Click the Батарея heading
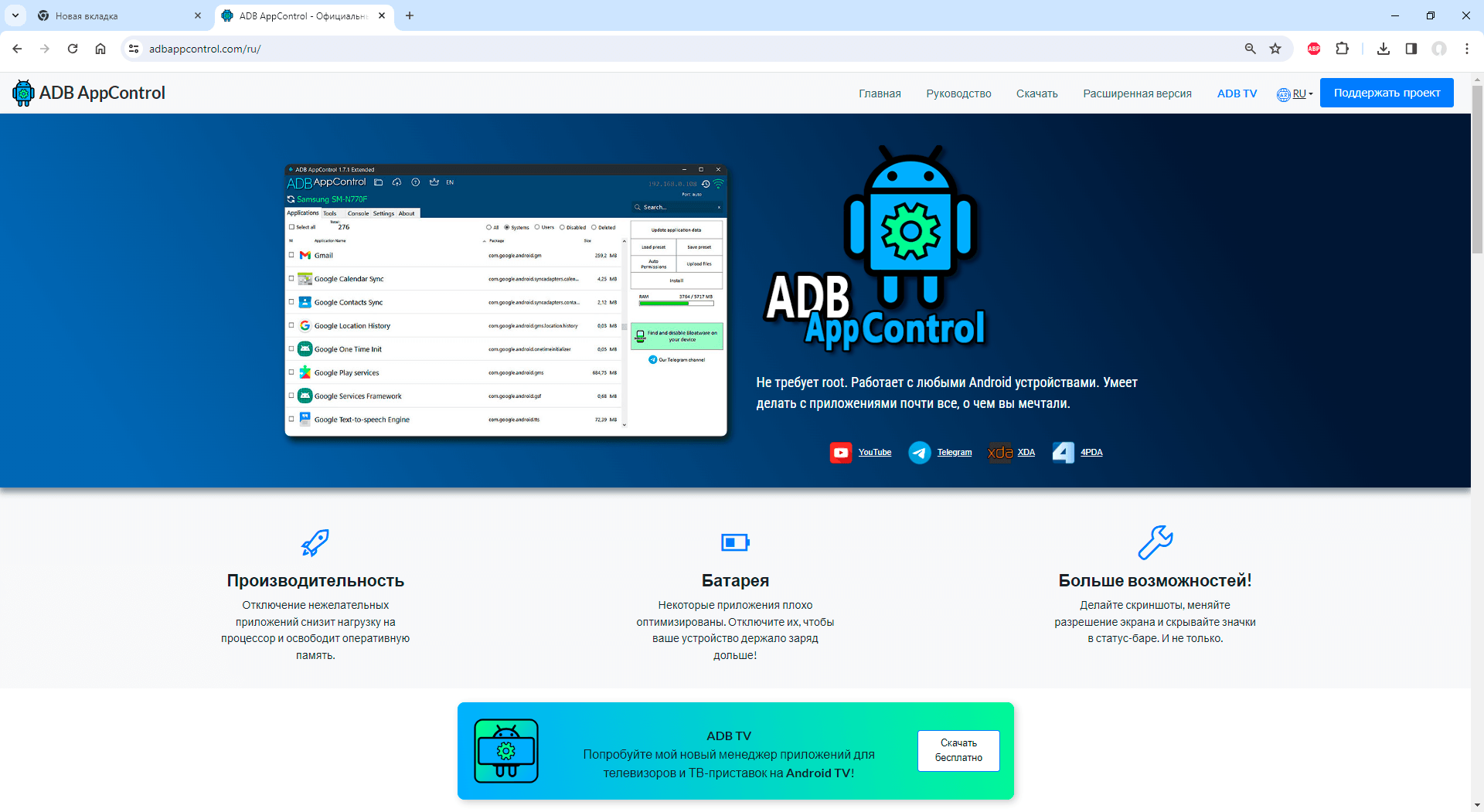Screen dimensions: 1484x812 click(735, 581)
